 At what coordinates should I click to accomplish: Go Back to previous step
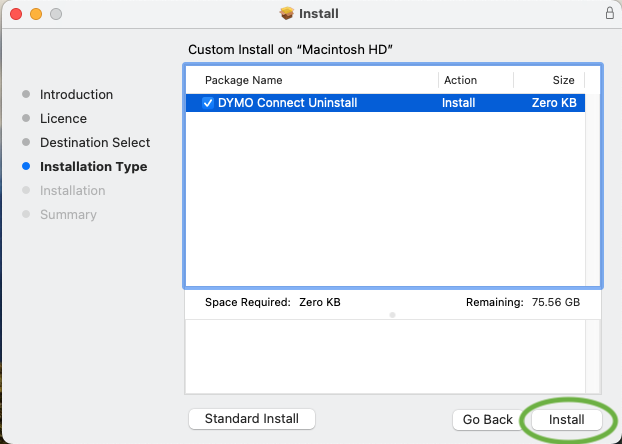(488, 419)
